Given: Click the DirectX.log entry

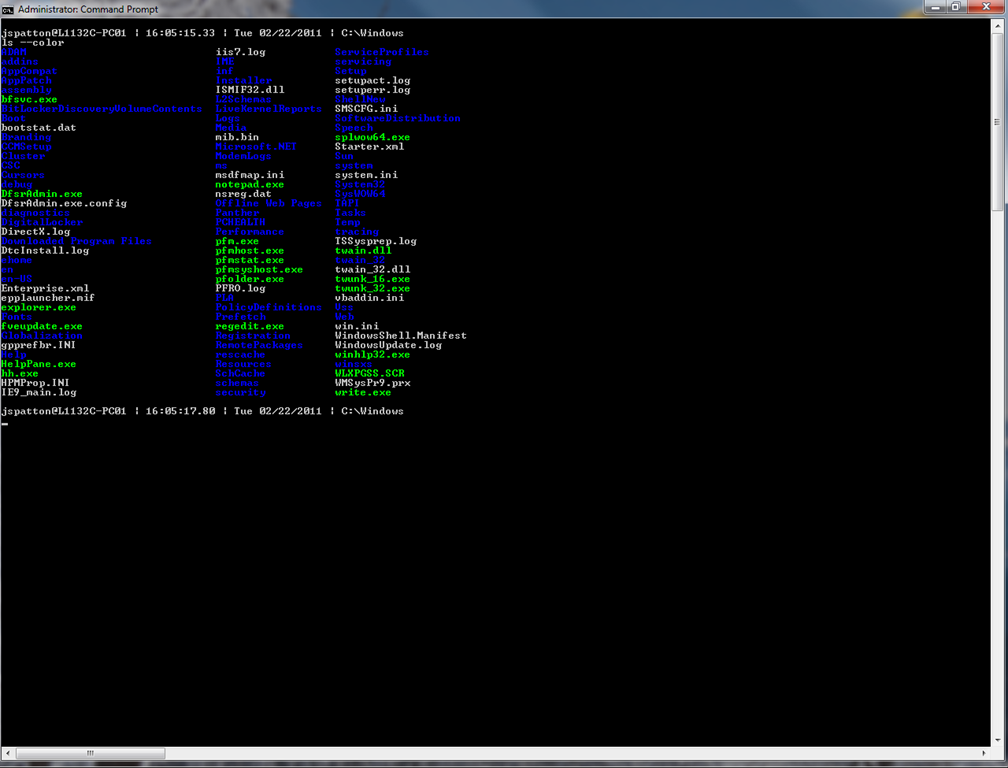Looking at the screenshot, I should (35, 232).
